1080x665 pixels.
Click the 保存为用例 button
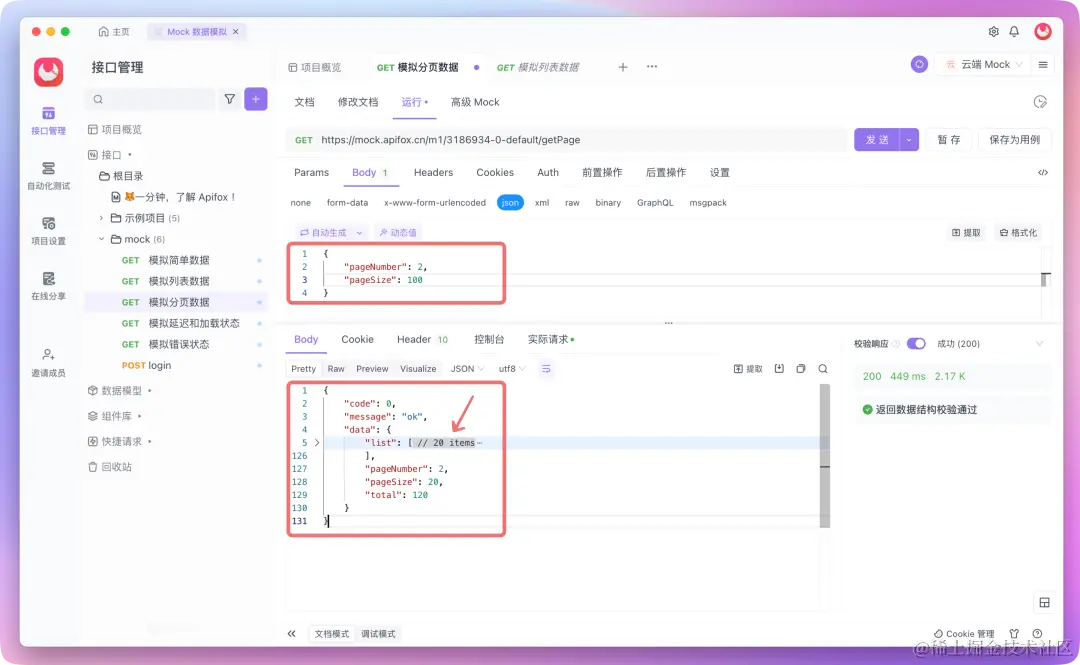tap(1015, 139)
